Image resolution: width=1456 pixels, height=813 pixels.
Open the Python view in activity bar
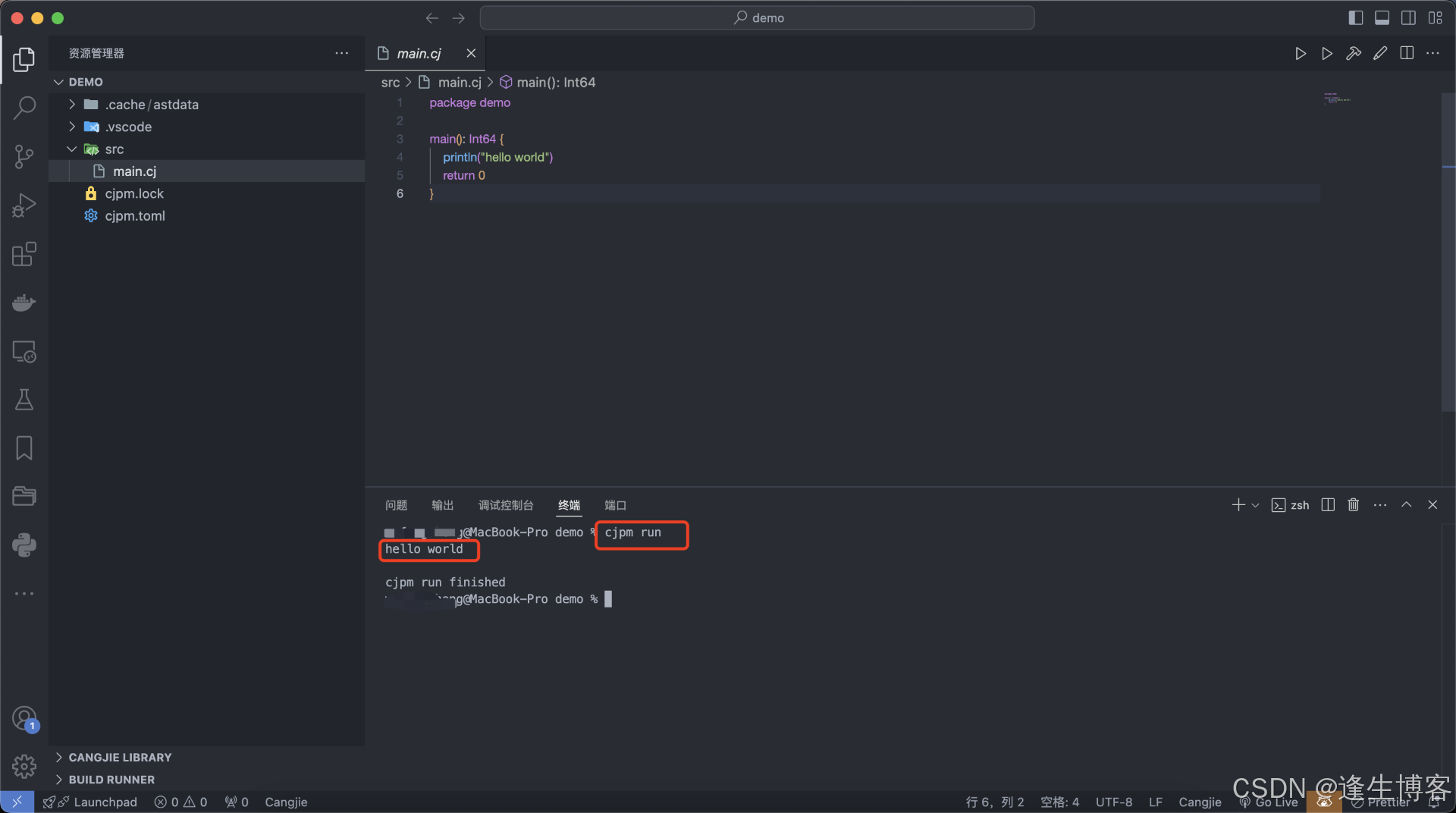(x=24, y=545)
